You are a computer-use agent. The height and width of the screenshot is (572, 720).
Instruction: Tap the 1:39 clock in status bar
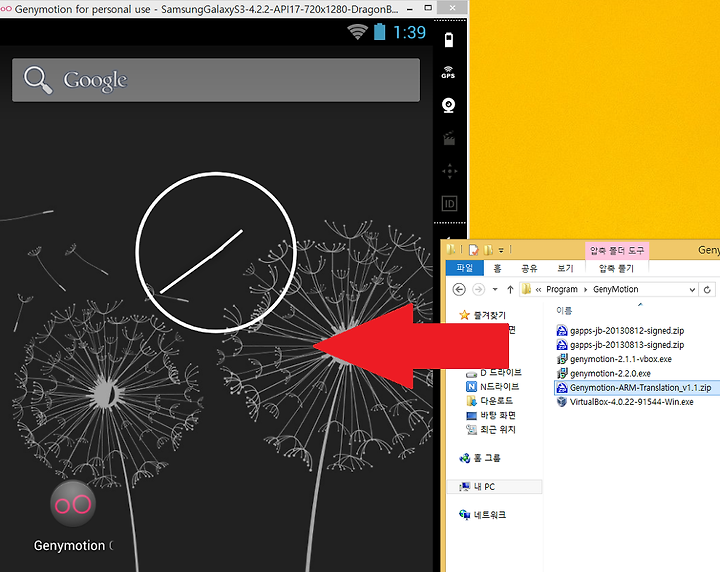pos(410,32)
